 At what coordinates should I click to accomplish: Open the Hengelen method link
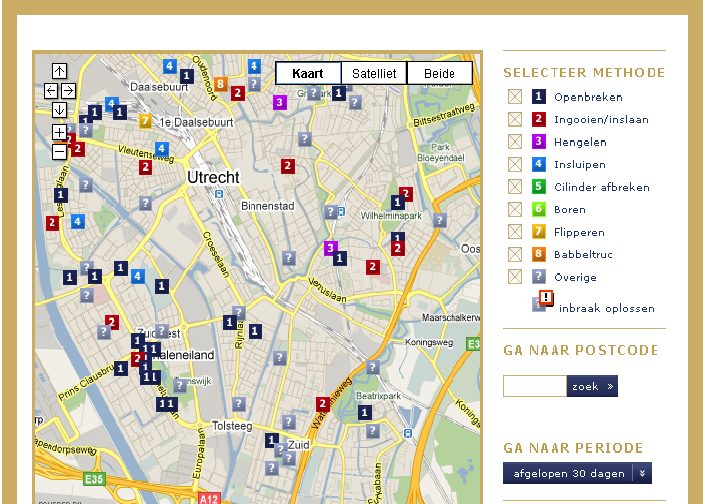(x=580, y=142)
